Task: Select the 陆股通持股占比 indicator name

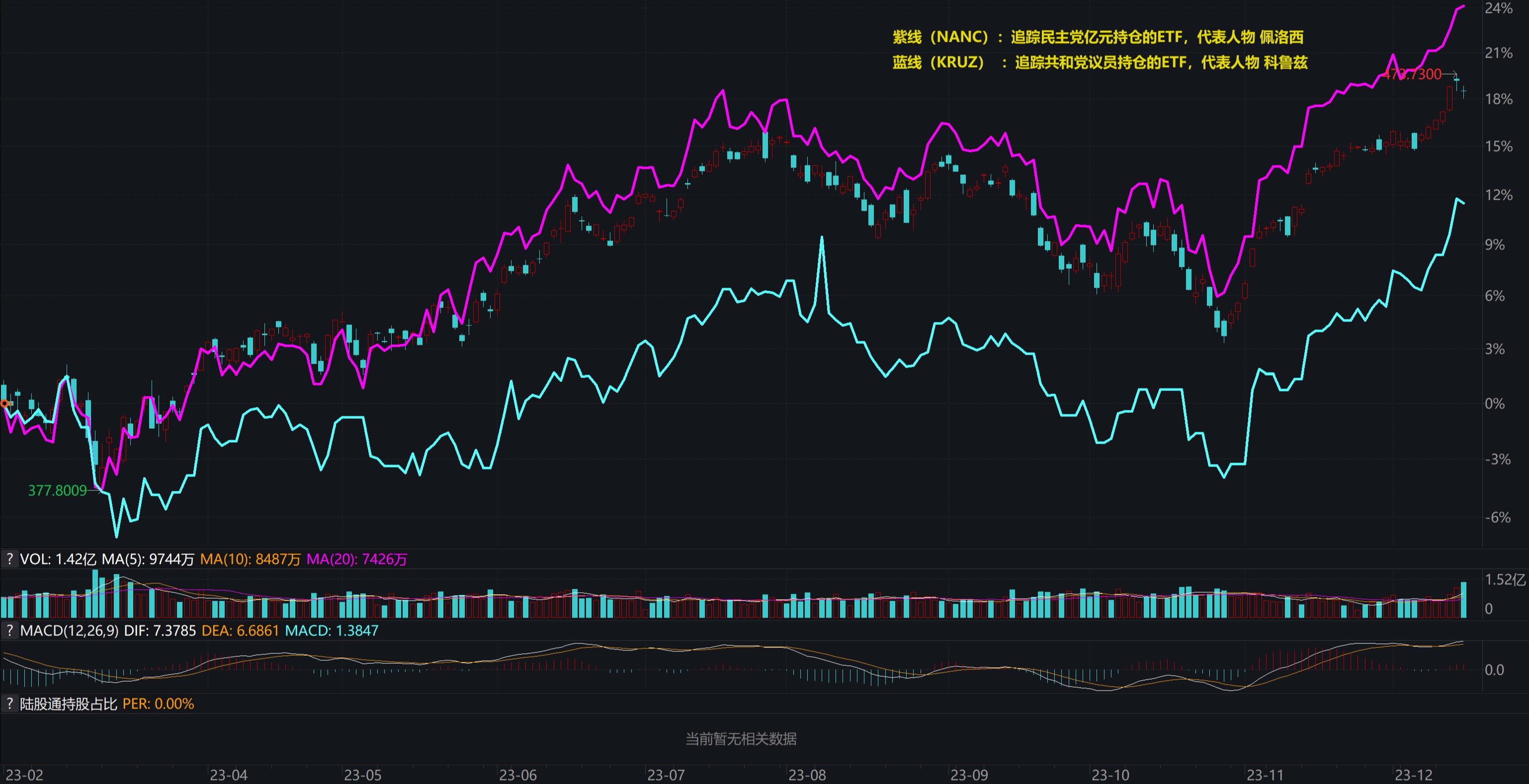Action: (68, 704)
